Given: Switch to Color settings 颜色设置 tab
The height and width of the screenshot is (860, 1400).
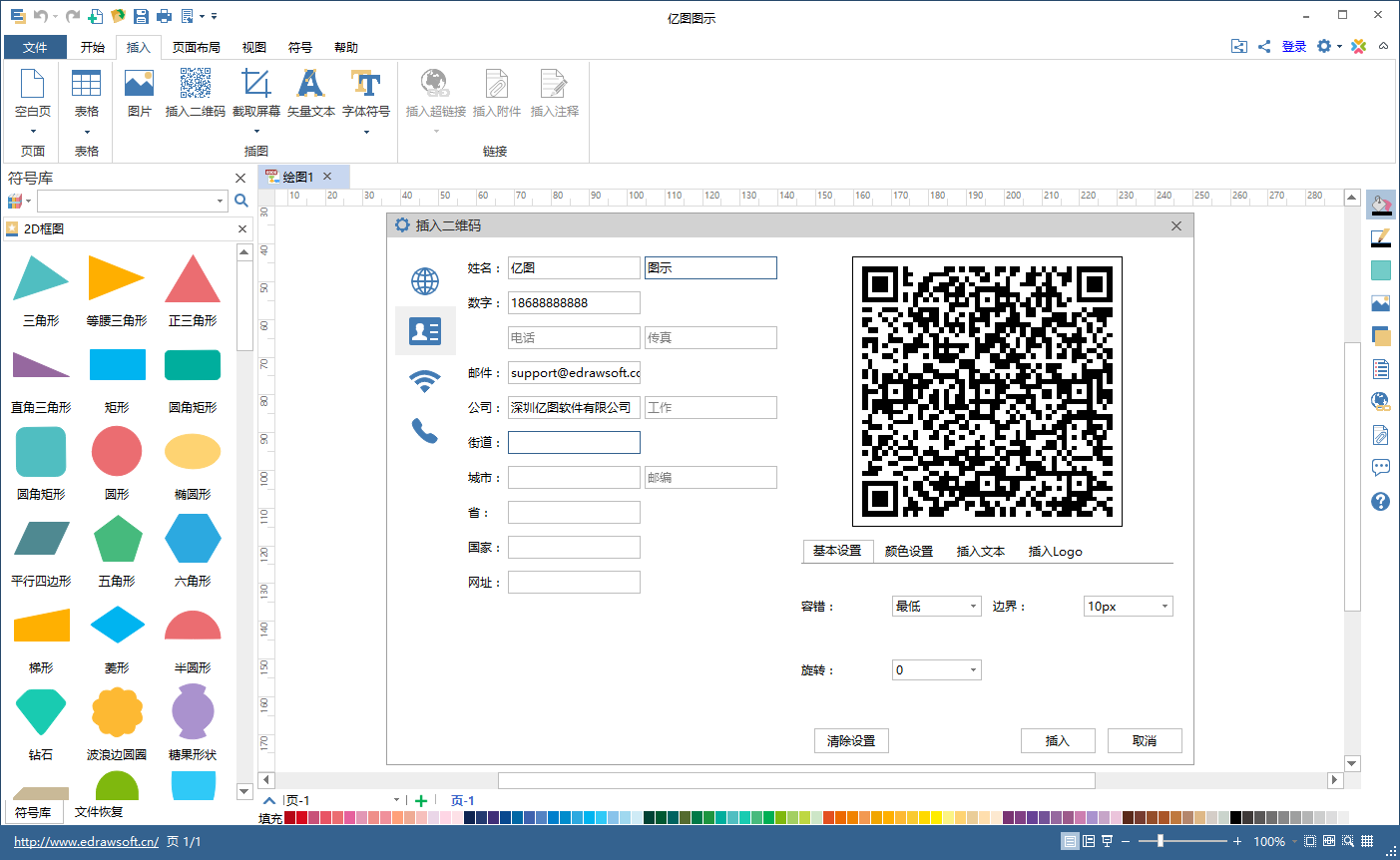Looking at the screenshot, I should coord(909,551).
